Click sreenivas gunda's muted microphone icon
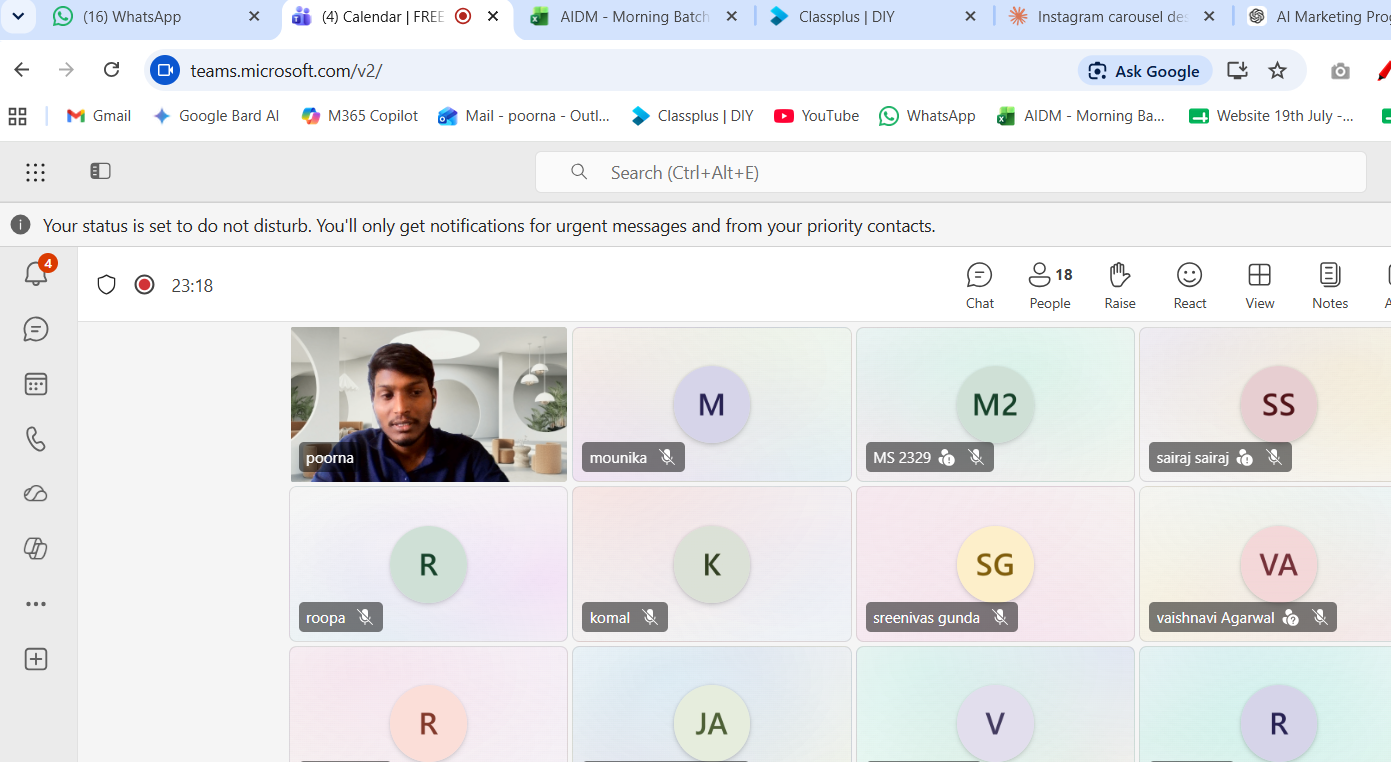This screenshot has height=762, width=1391. pos(1000,617)
